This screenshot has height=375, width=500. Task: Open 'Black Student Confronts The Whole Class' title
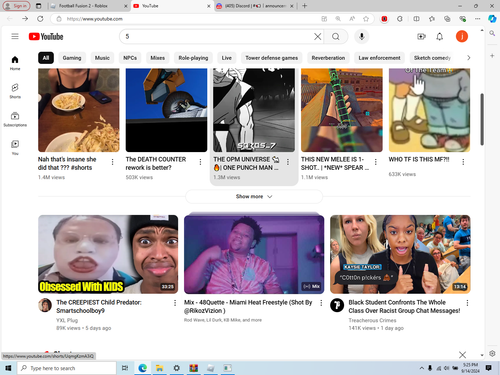point(404,306)
